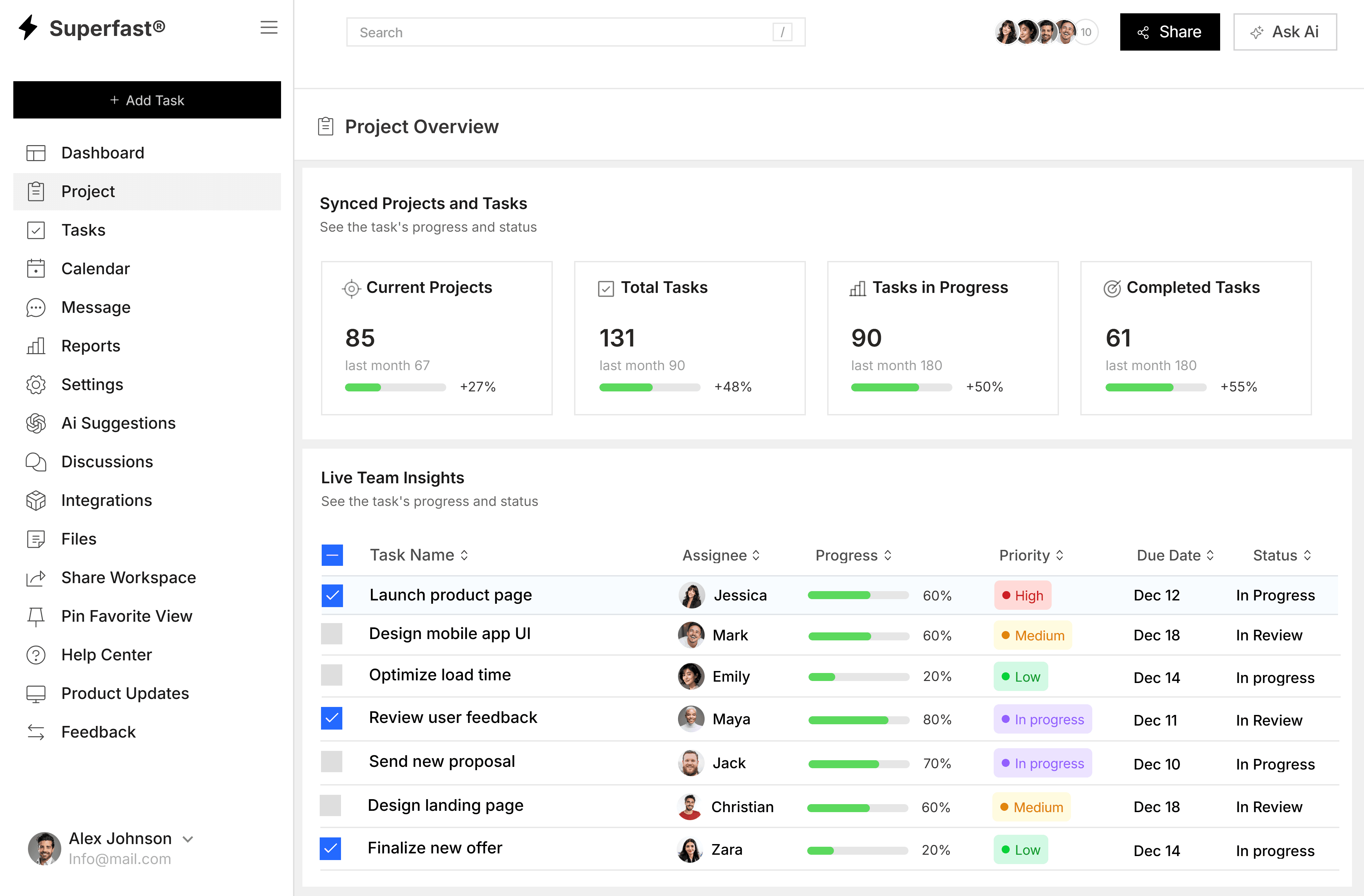Expand the Alex Johnson account dropdown
The height and width of the screenshot is (896, 1364).
[188, 839]
